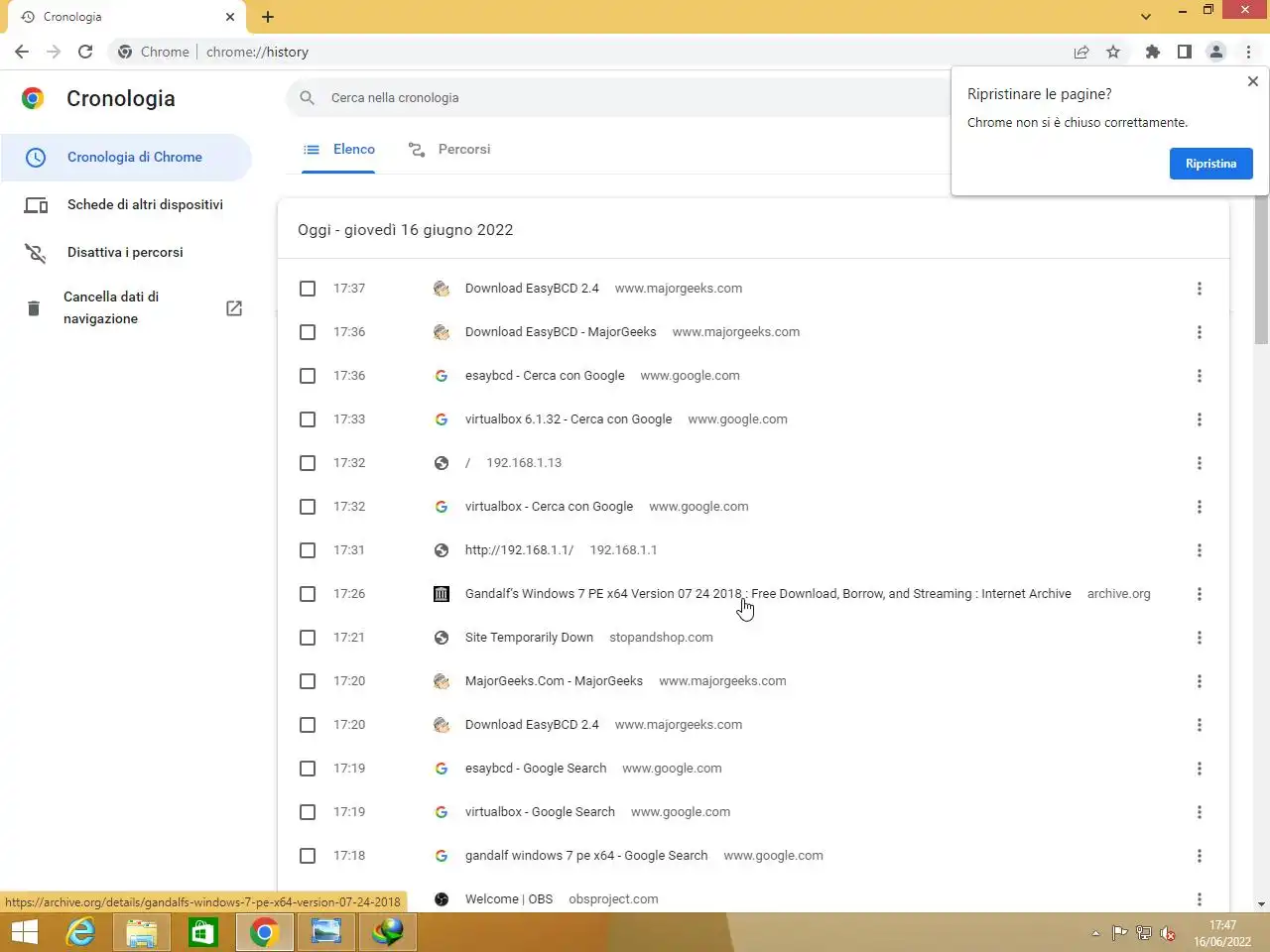Open more actions for virtualbox 6.1.32 entry
1270x952 pixels.
tap(1199, 419)
